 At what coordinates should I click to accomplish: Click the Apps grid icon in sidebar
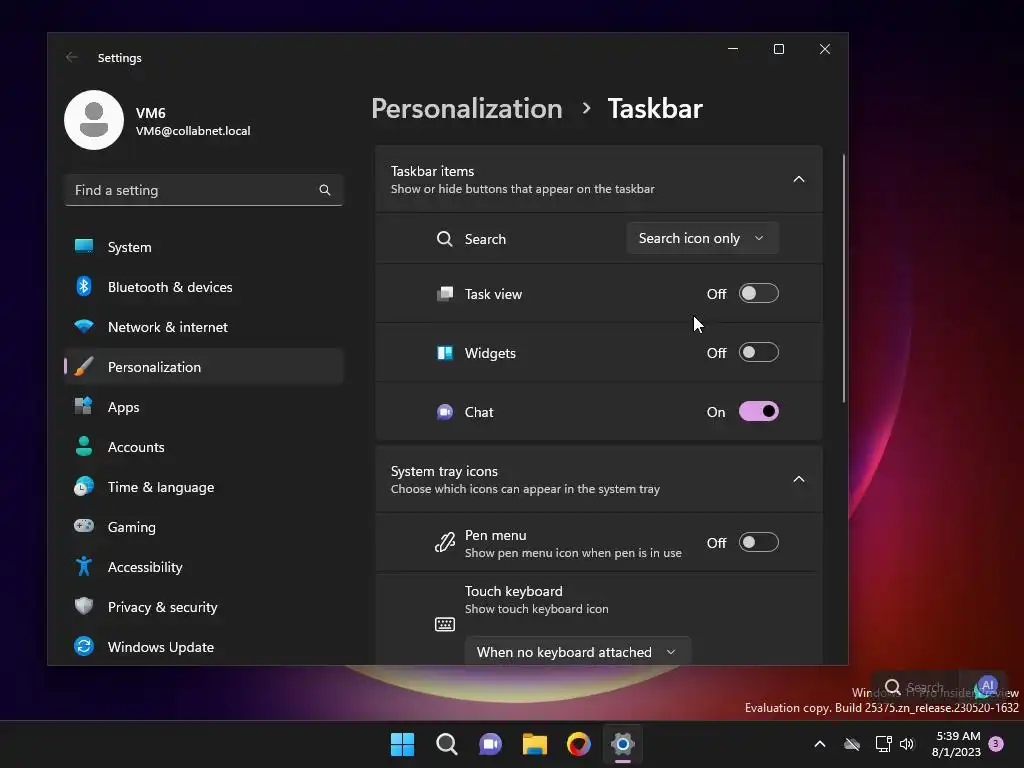[84, 406]
